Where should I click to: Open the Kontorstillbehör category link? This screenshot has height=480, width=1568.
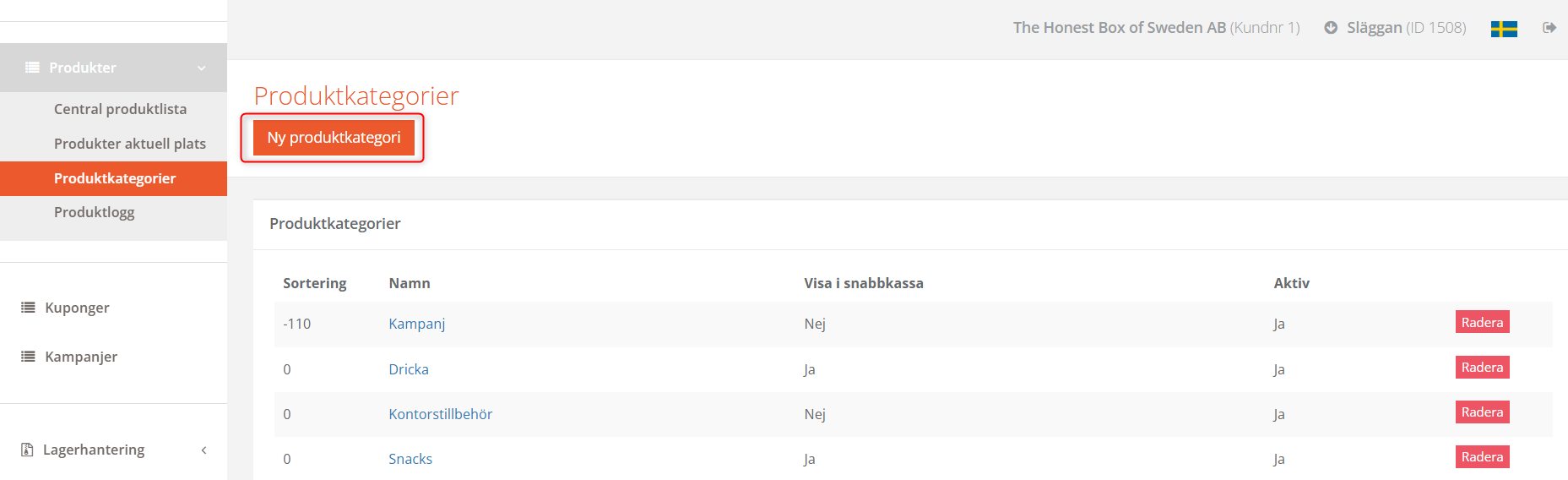(440, 414)
